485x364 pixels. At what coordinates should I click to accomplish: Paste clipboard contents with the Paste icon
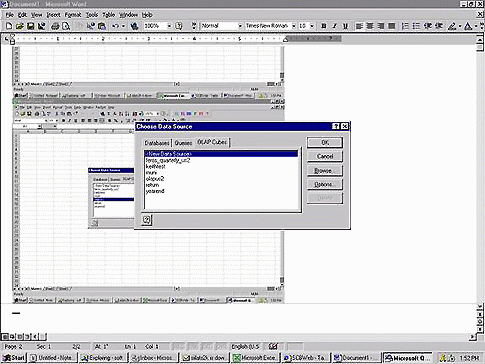coord(102,26)
